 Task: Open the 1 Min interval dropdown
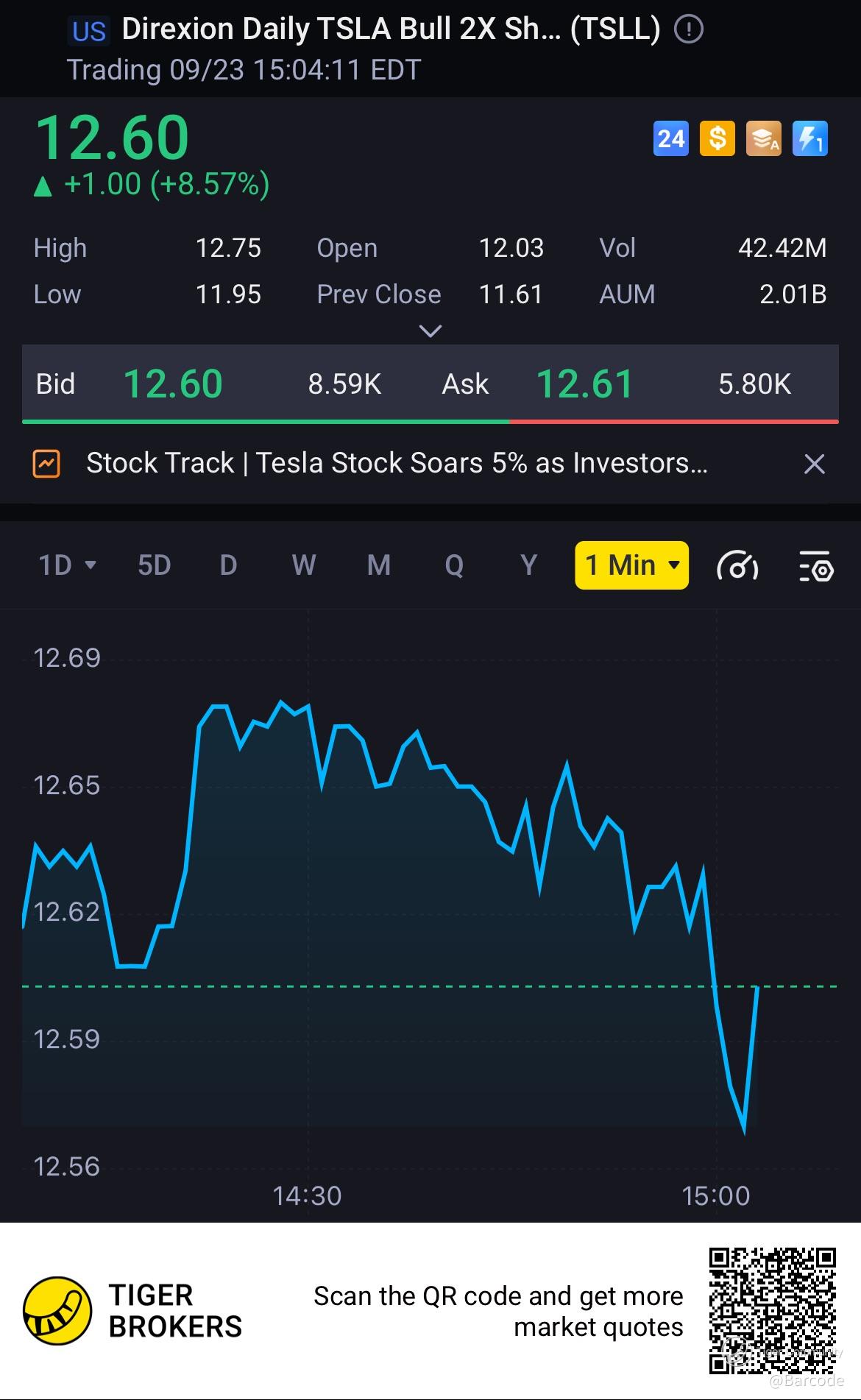click(x=631, y=565)
